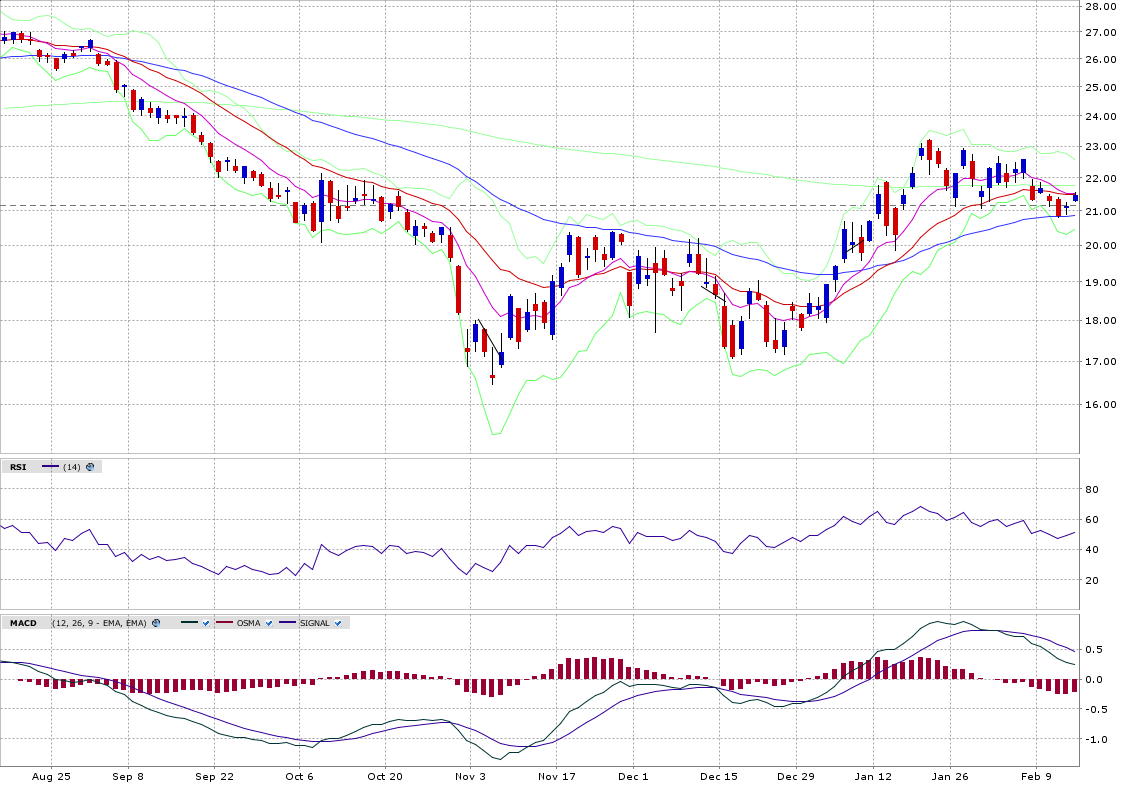Image resolution: width=1125 pixels, height=790 pixels.
Task: Click the globe icon beside RSI (14)
Action: coord(90,467)
